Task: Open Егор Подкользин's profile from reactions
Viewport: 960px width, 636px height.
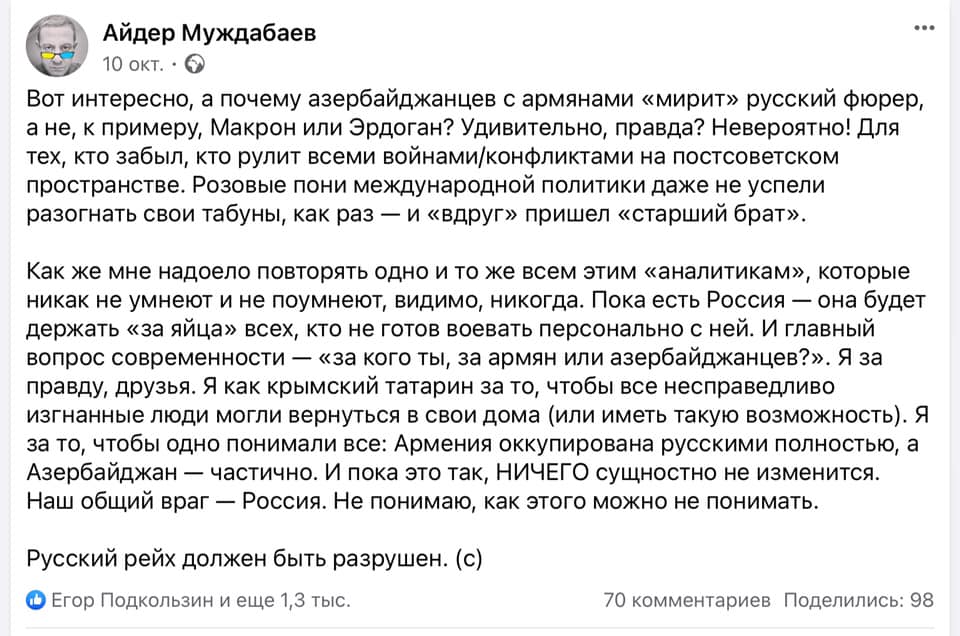Action: 132,600
